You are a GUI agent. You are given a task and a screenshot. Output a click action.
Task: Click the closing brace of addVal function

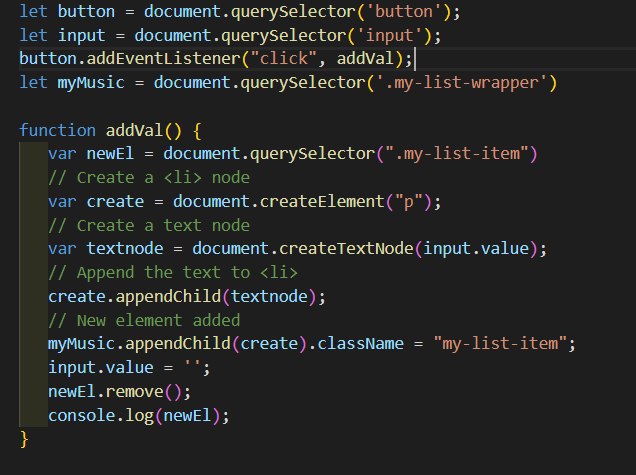[x=24, y=439]
